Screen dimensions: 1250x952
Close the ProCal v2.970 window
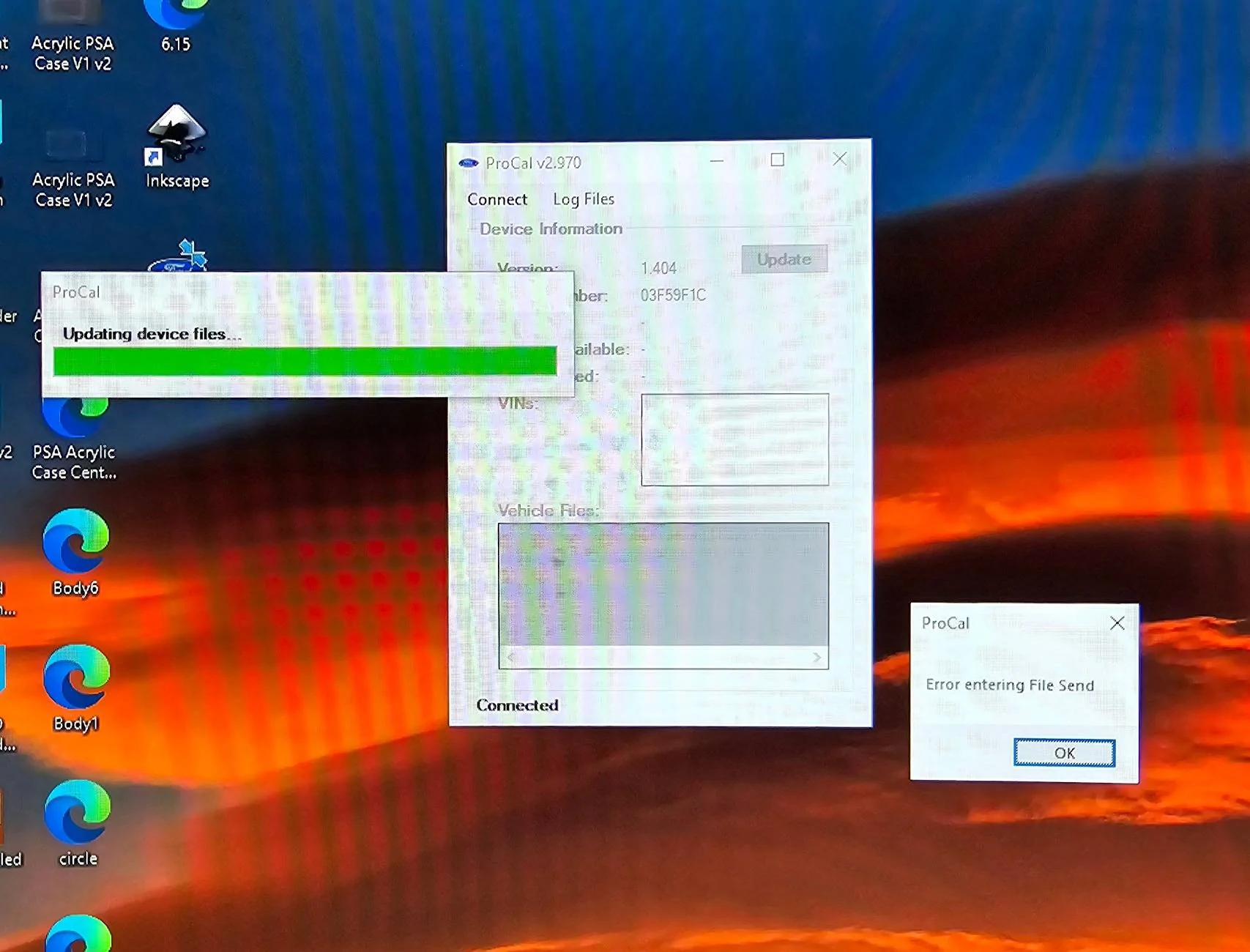840,159
